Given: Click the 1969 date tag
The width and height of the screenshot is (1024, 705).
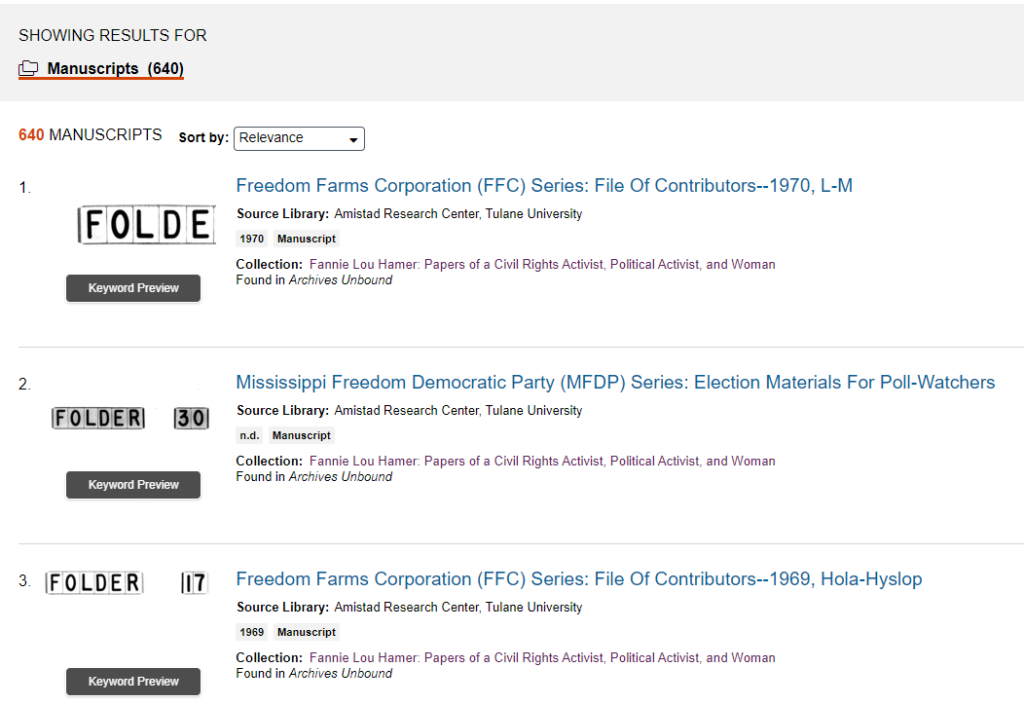Looking at the screenshot, I should click(x=252, y=633).
